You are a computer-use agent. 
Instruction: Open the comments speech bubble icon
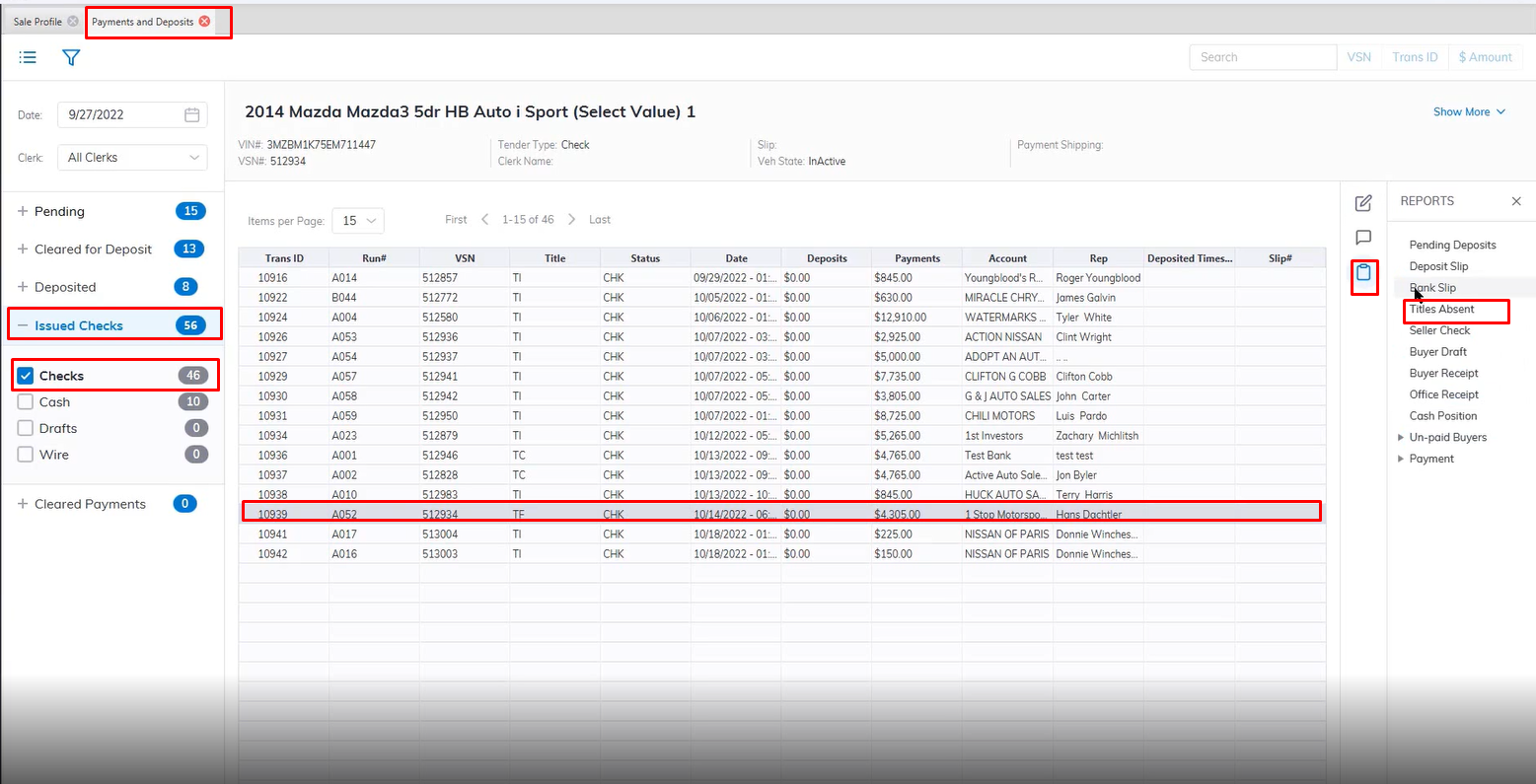[x=1363, y=238]
